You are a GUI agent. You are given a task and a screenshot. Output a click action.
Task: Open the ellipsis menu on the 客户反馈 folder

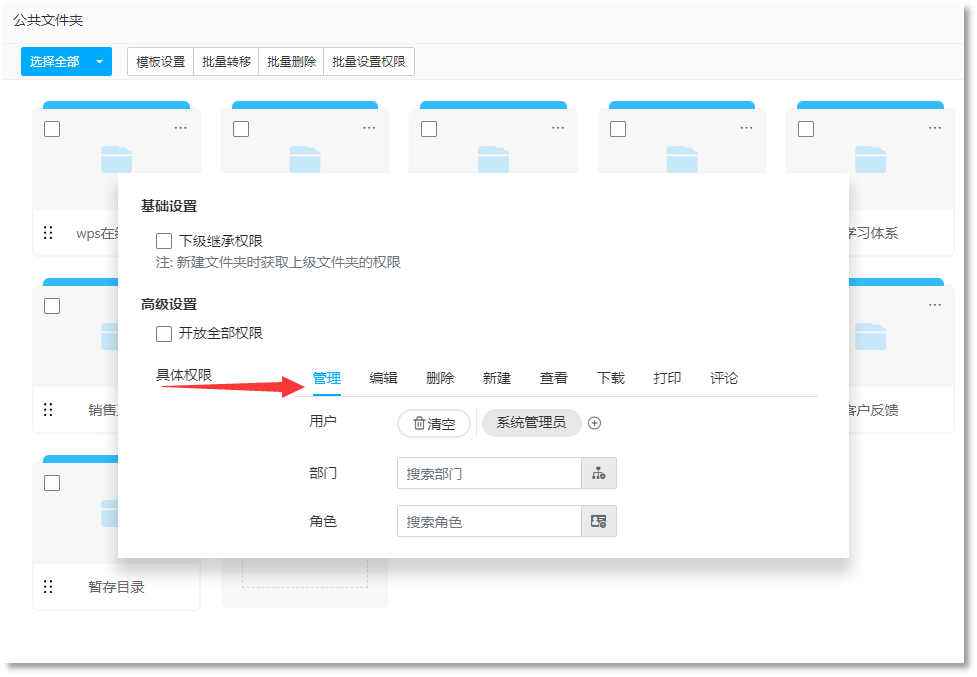click(935, 305)
